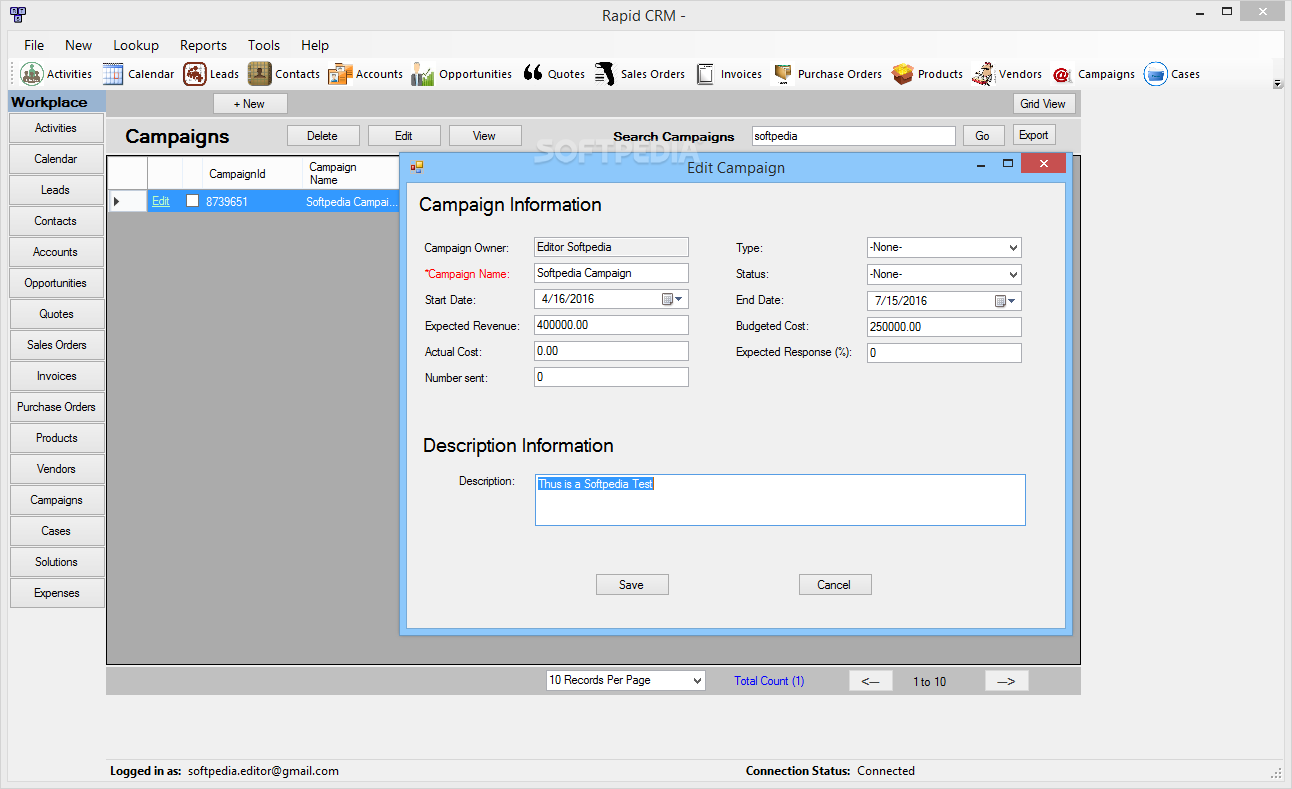1292x789 pixels.
Task: Open Expenses in the Workplace sidebar
Action: point(57,593)
